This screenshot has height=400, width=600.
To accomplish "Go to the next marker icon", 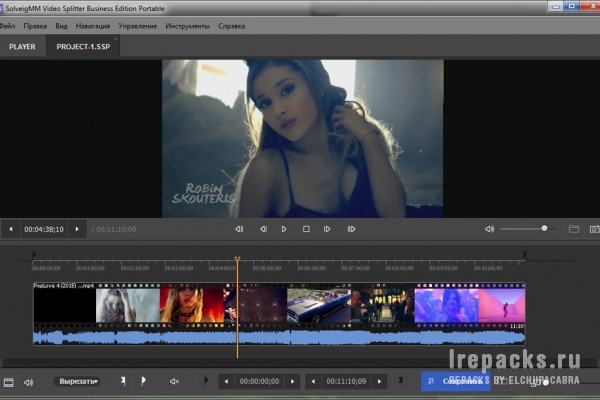I will tap(401, 380).
